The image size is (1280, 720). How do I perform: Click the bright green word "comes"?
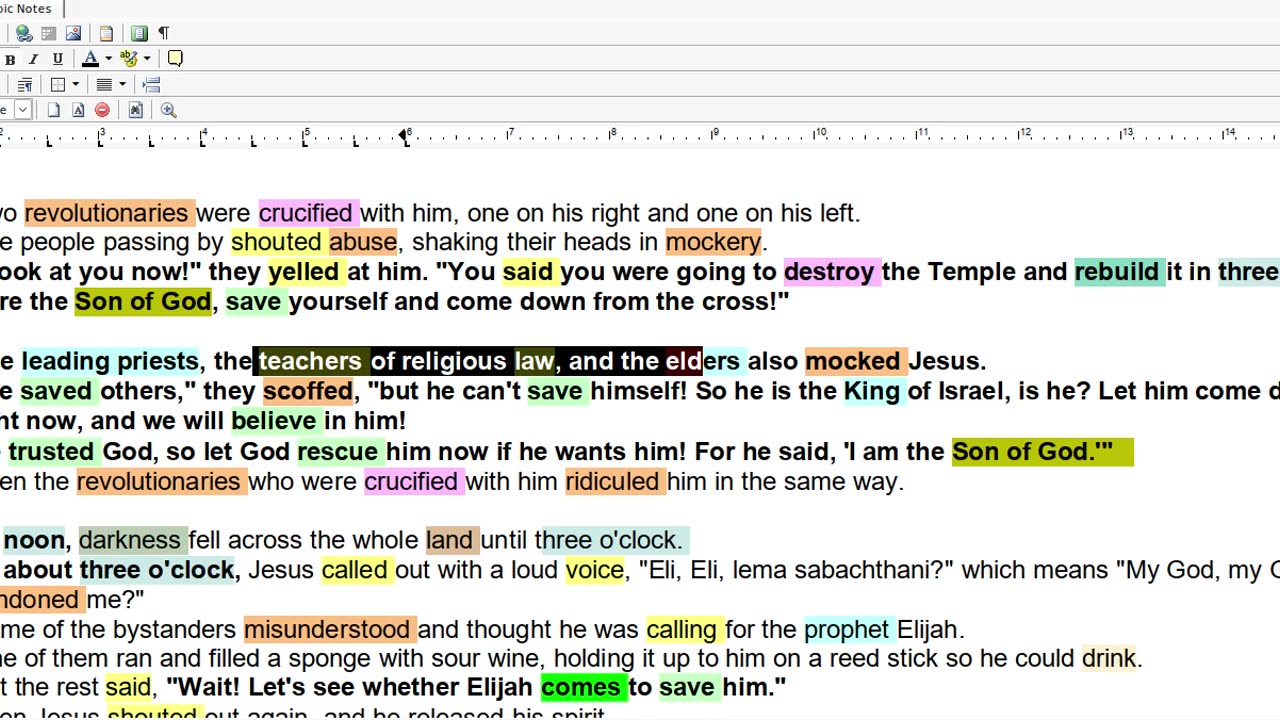(x=581, y=687)
